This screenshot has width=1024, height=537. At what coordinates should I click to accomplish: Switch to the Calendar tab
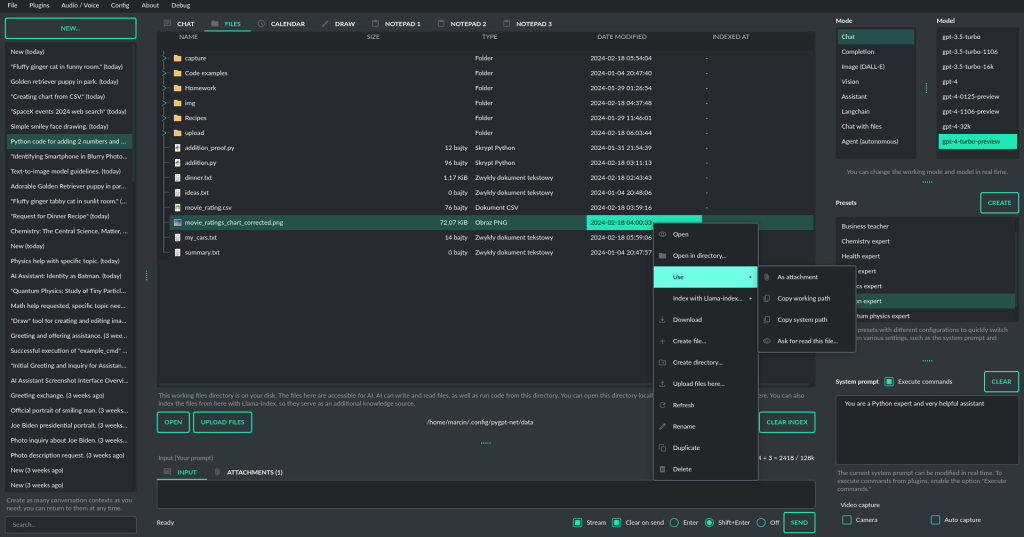point(280,23)
